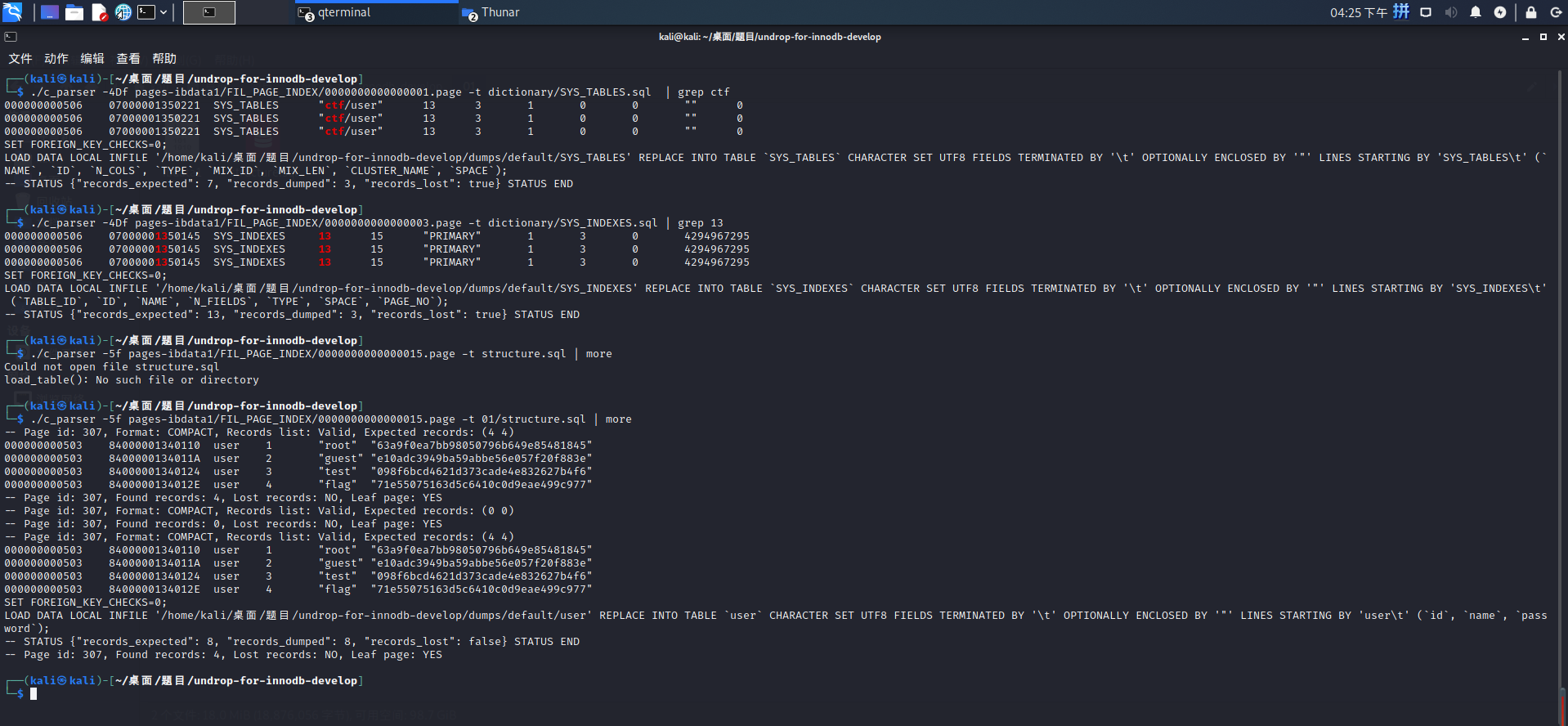Viewport: 1568px width, 726px height.
Task: Click 'Could not open file structure.sql'
Action: 112,367
